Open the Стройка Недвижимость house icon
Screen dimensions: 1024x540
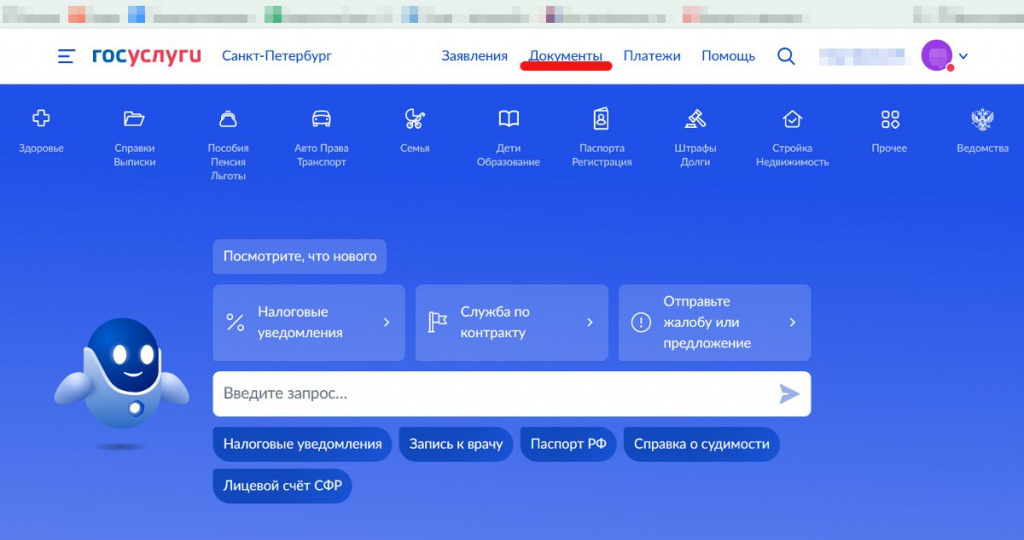[792, 118]
